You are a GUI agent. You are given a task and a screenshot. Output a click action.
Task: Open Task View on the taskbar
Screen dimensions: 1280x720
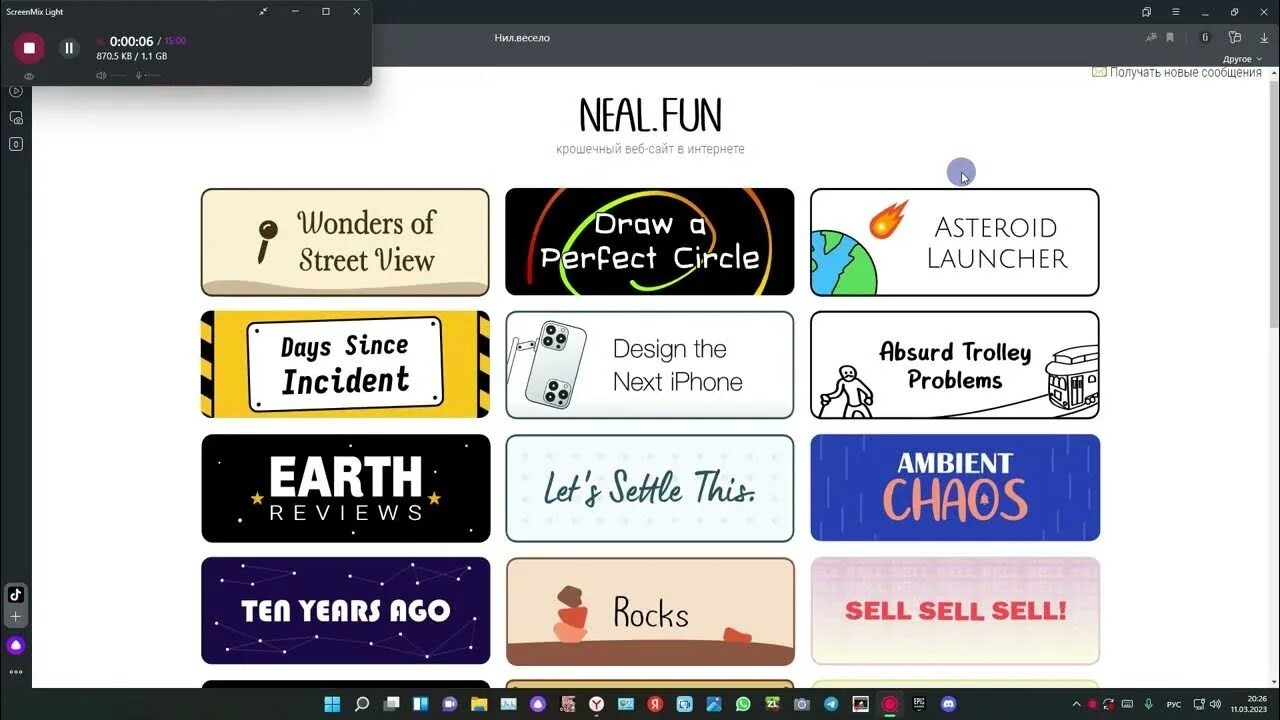click(x=392, y=704)
